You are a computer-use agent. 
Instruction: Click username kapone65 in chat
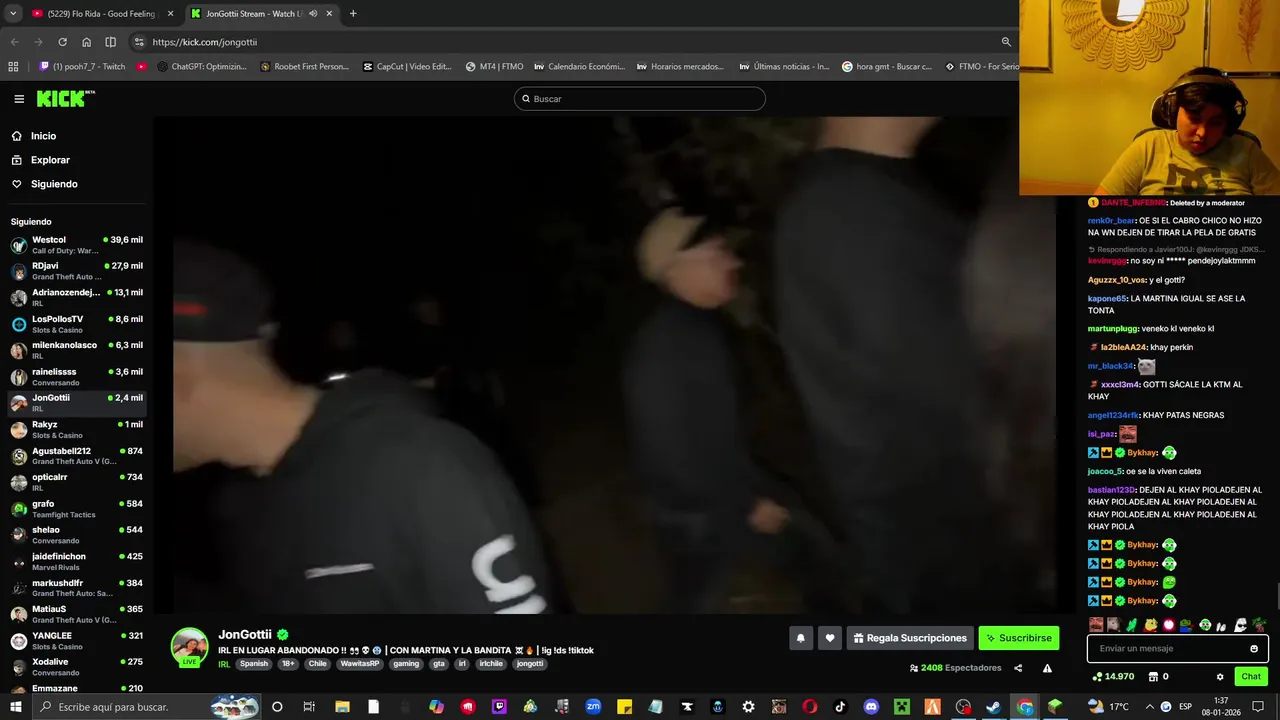(1107, 299)
